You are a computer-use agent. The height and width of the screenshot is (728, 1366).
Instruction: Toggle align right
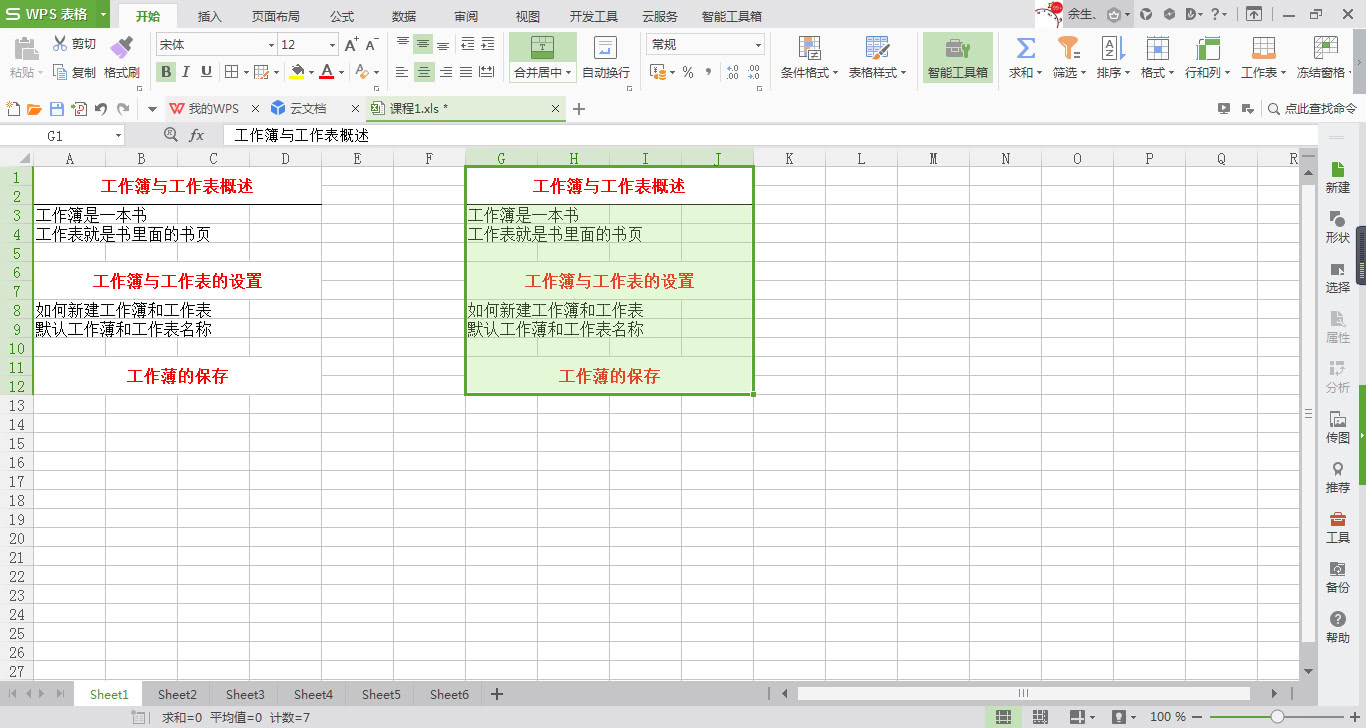(x=445, y=72)
